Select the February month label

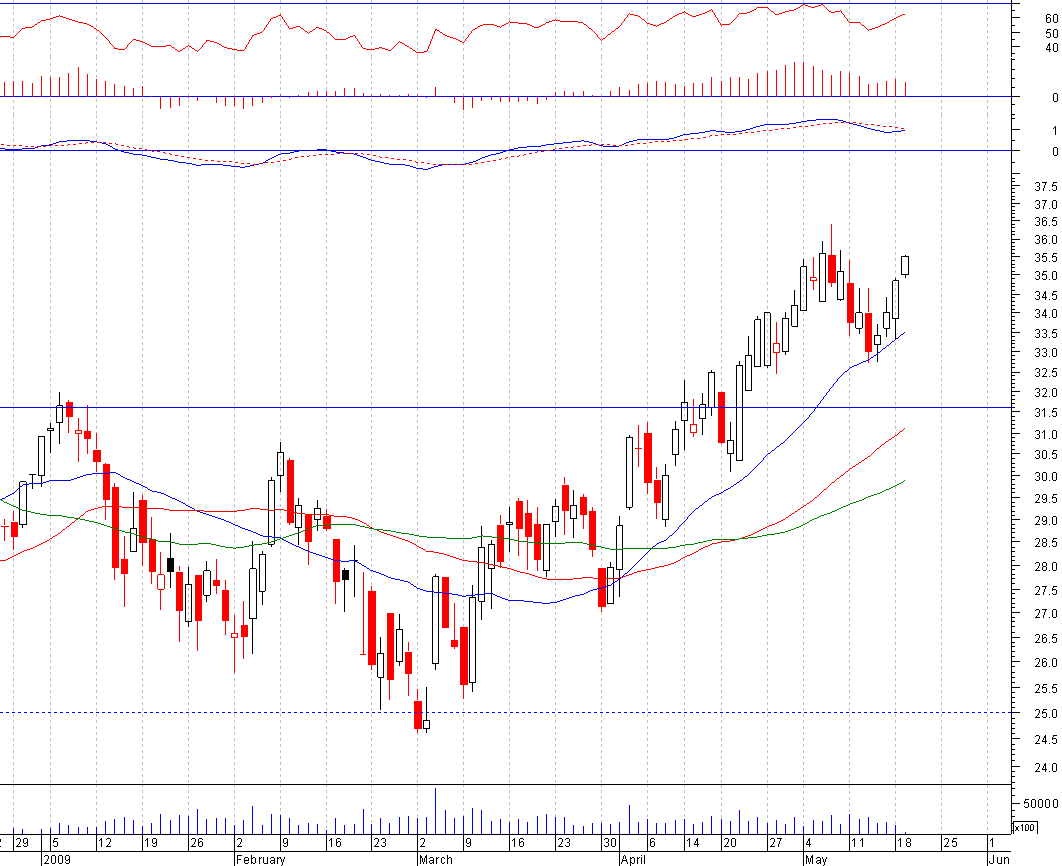[260, 860]
